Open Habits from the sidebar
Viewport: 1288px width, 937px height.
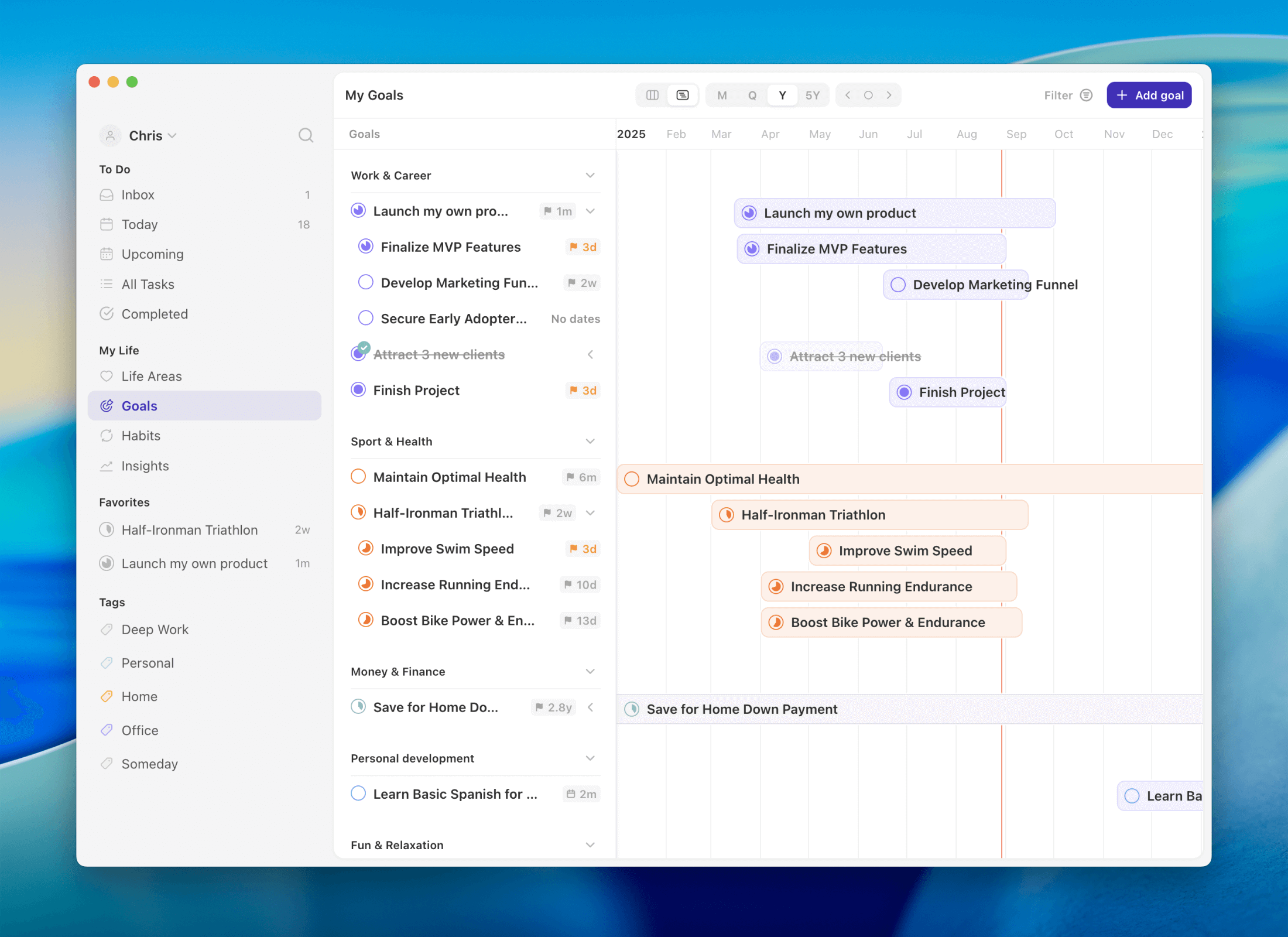[141, 436]
